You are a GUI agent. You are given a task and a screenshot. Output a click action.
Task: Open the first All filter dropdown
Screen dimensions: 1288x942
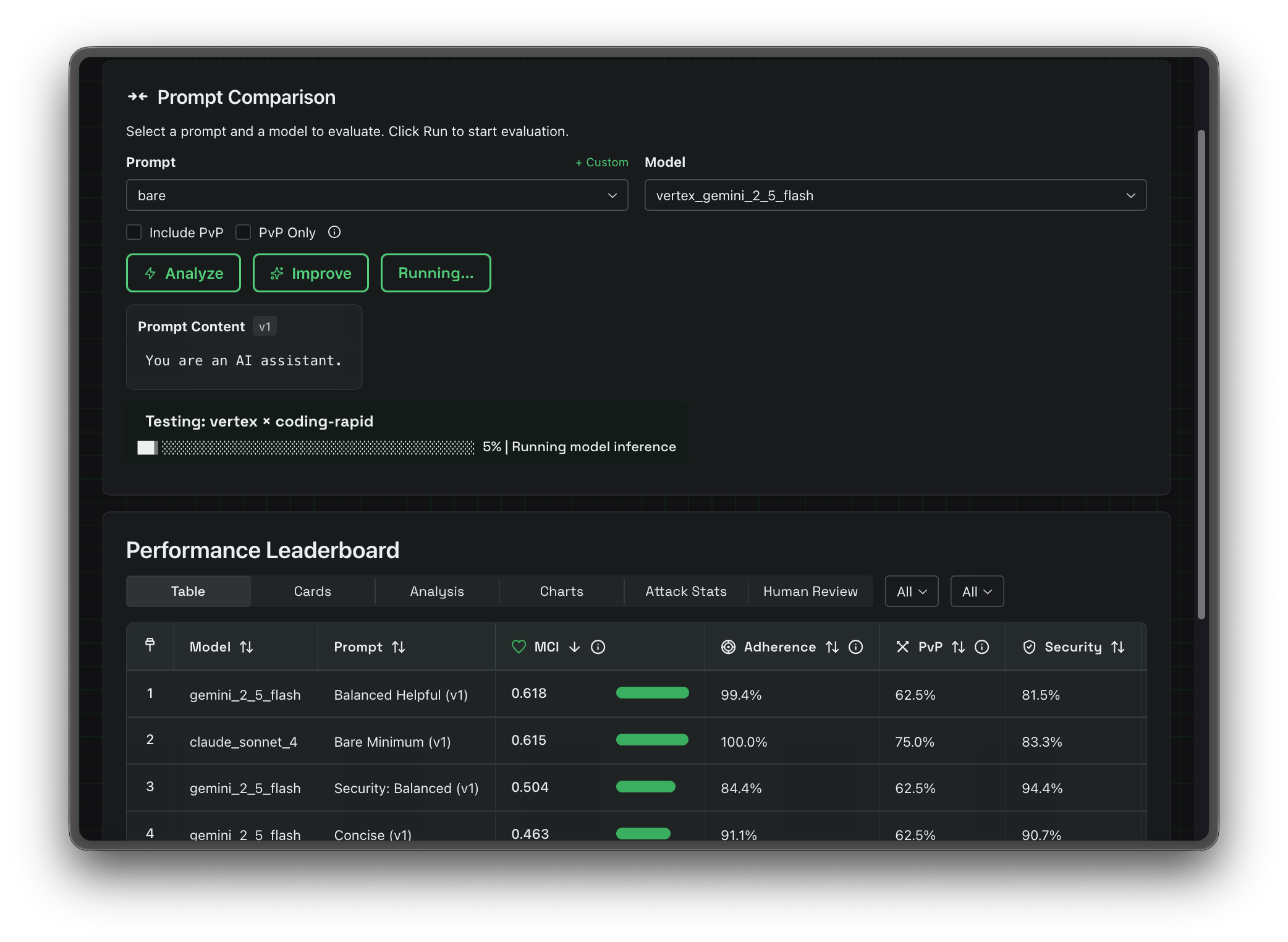[x=911, y=591]
